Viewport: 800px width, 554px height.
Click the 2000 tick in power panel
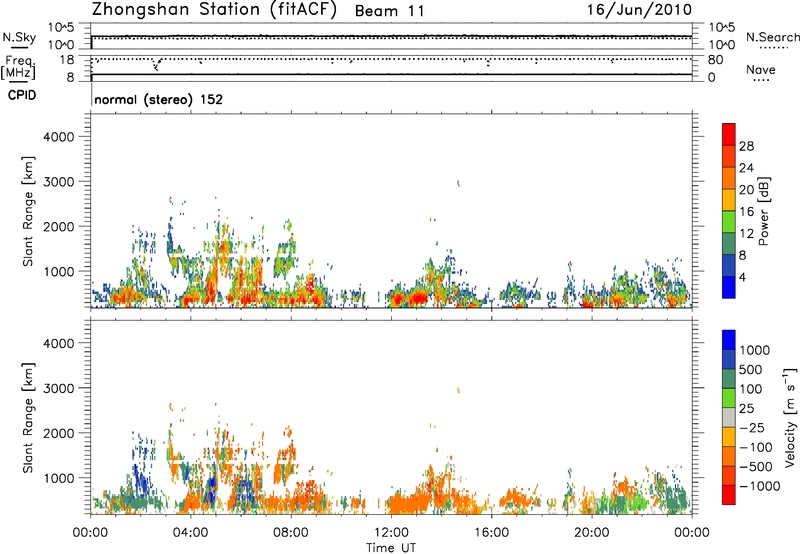click(59, 226)
